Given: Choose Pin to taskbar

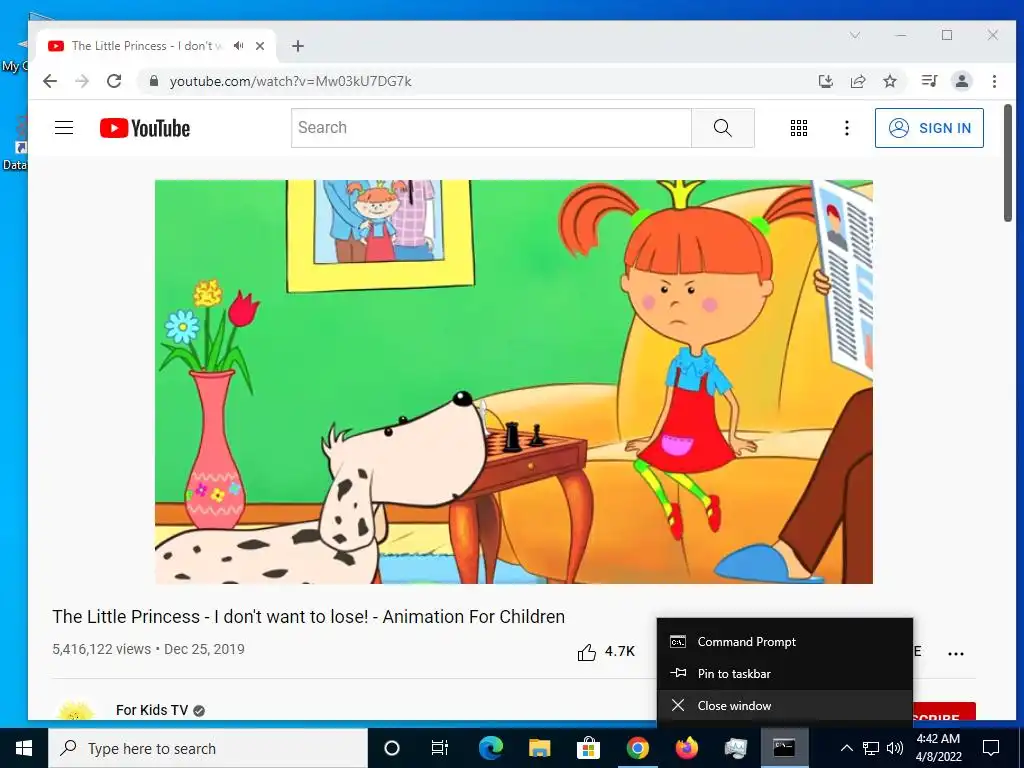Looking at the screenshot, I should point(785,674).
